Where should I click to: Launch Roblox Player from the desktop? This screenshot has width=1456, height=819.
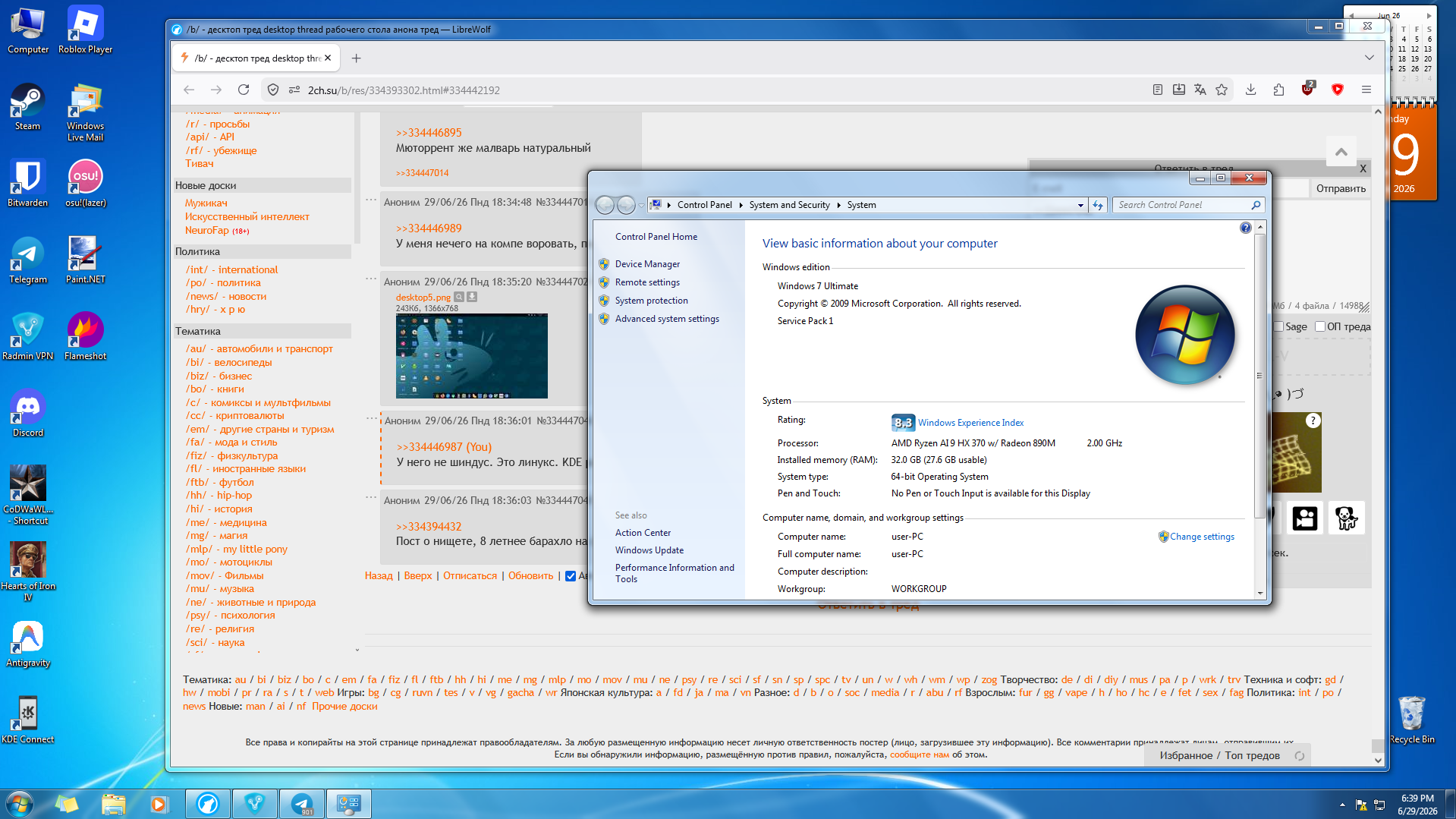(x=85, y=30)
